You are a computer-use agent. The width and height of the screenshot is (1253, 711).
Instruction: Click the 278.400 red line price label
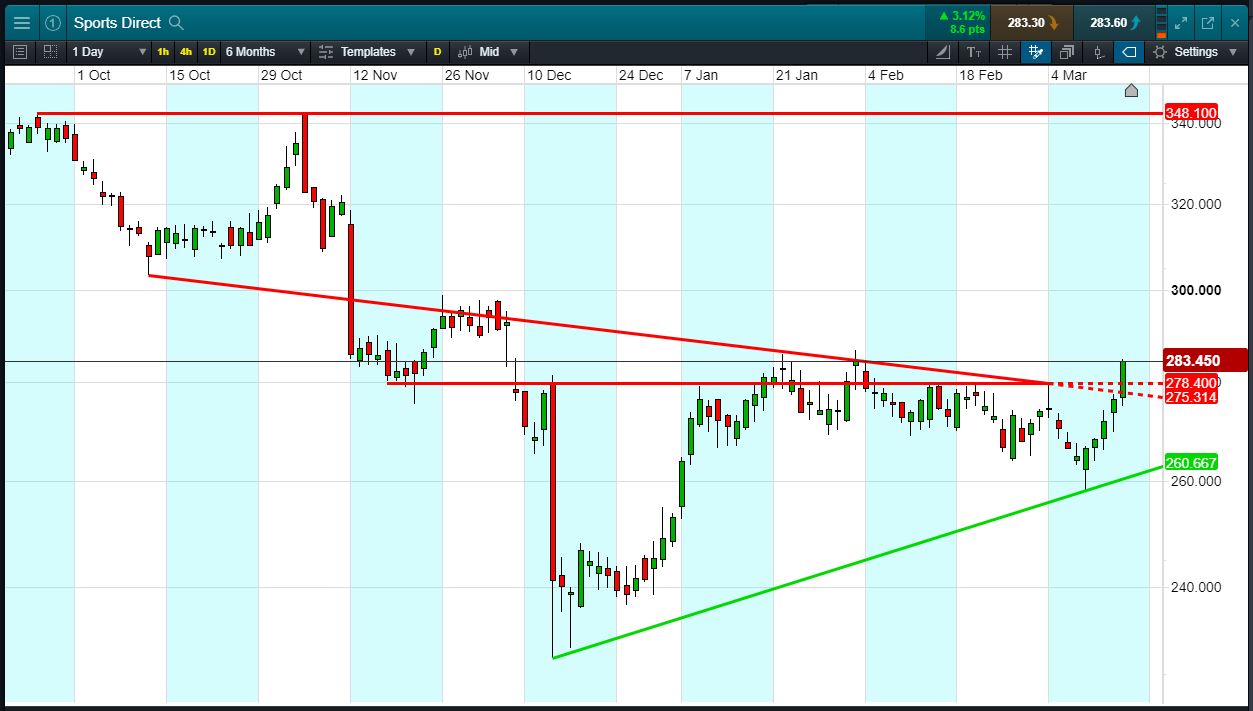click(1192, 383)
